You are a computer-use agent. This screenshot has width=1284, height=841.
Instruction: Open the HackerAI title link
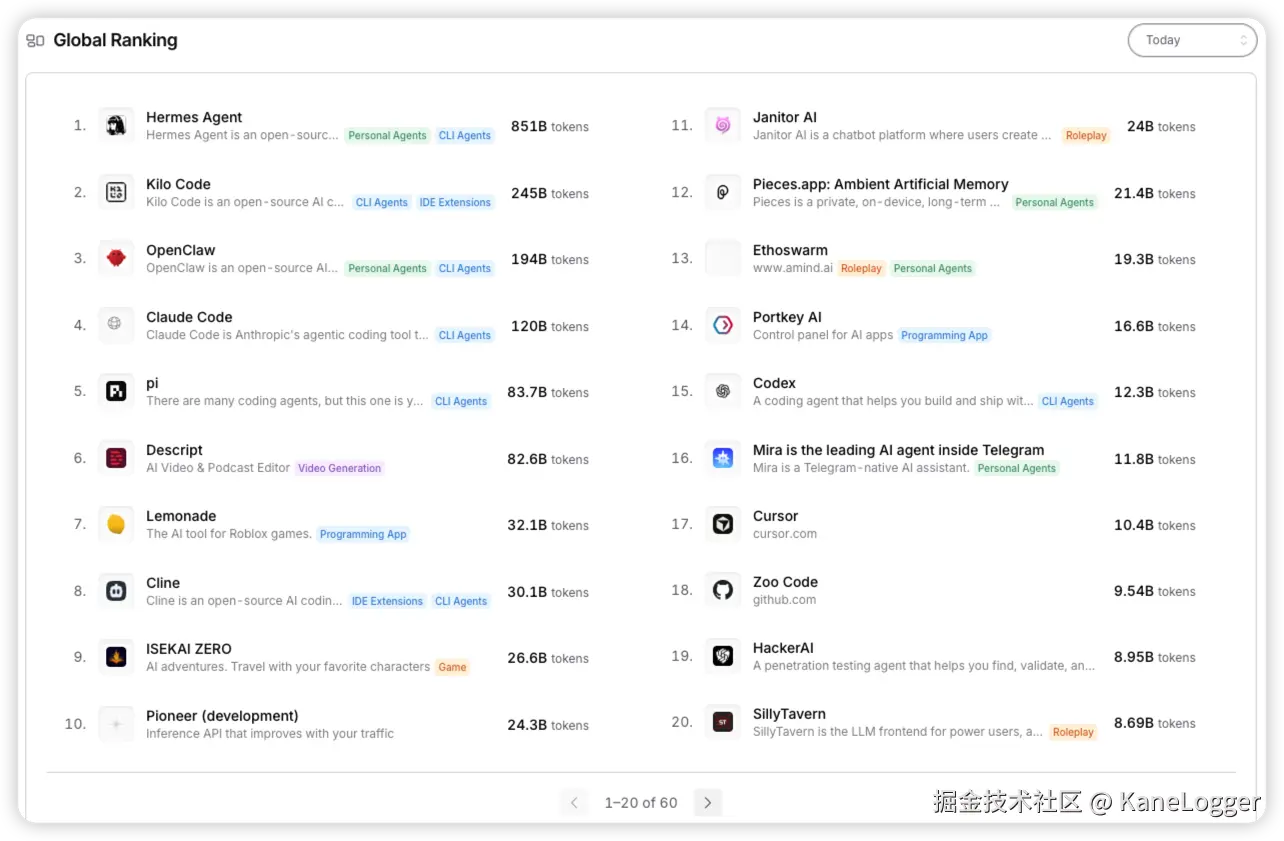[x=783, y=648]
